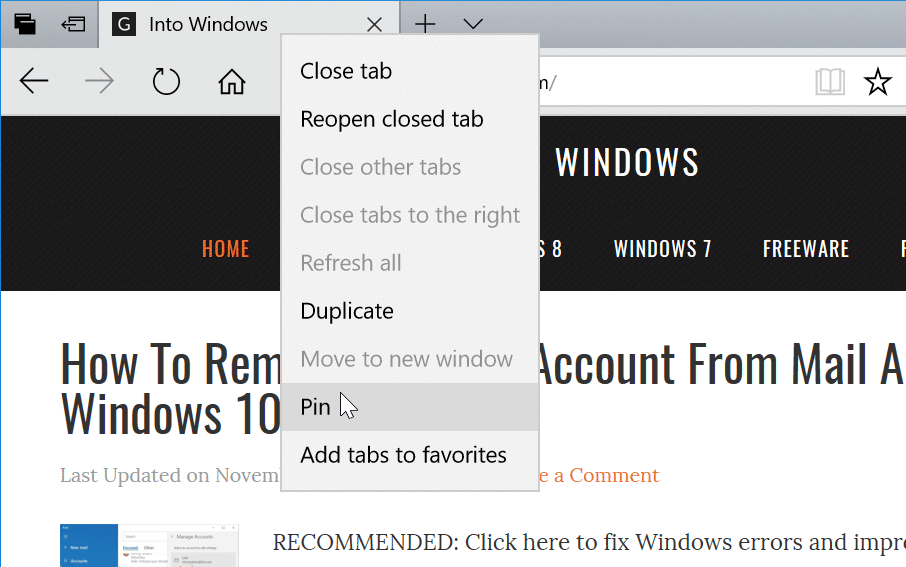Open the tabs you've set aside icon
906x567 pixels.
25,24
